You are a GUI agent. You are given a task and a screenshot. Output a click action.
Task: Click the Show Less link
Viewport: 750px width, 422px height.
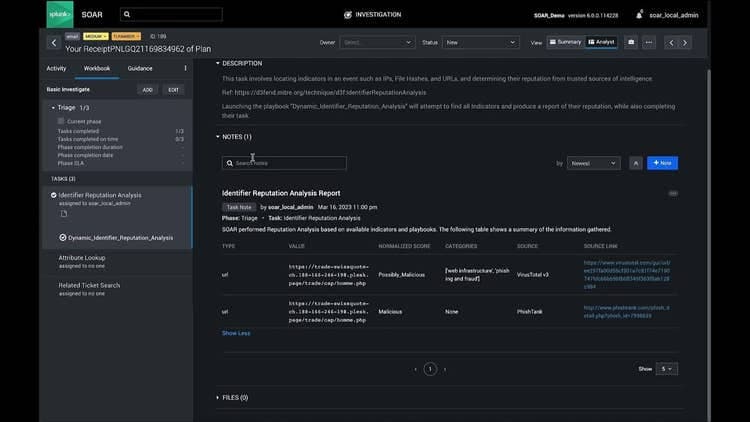236,333
